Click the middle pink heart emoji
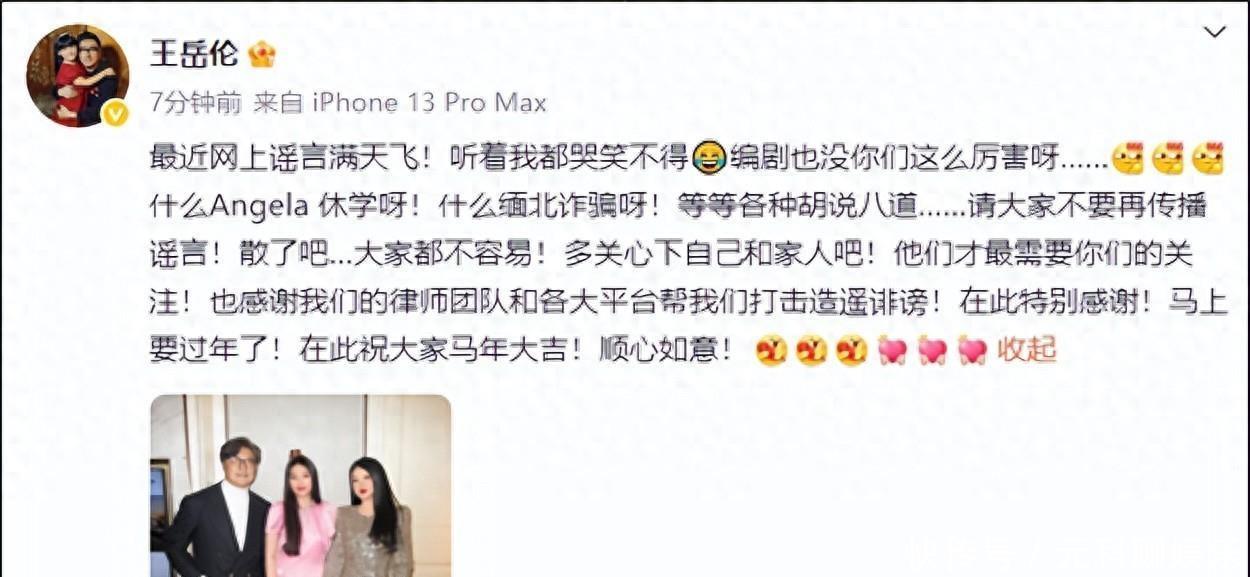Viewport: 1250px width, 577px height. (932, 350)
